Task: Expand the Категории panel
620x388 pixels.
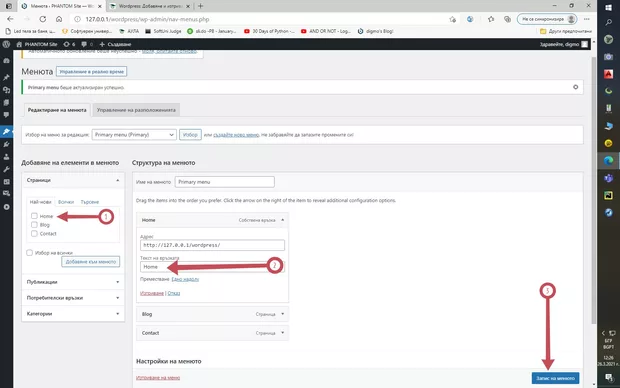Action: pos(73,314)
